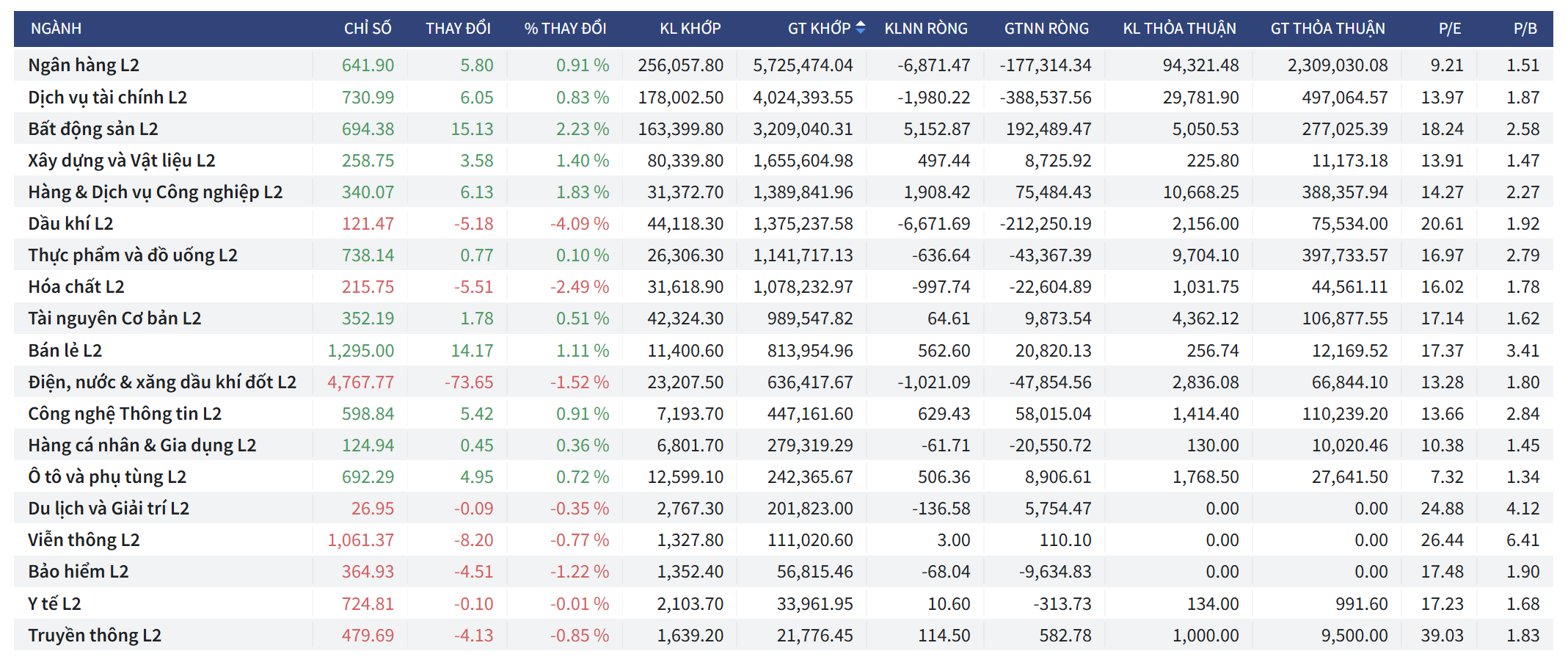Image resolution: width=1568 pixels, height=662 pixels.
Task: Select the Hóa chất L2 sector name
Action: tap(76, 287)
